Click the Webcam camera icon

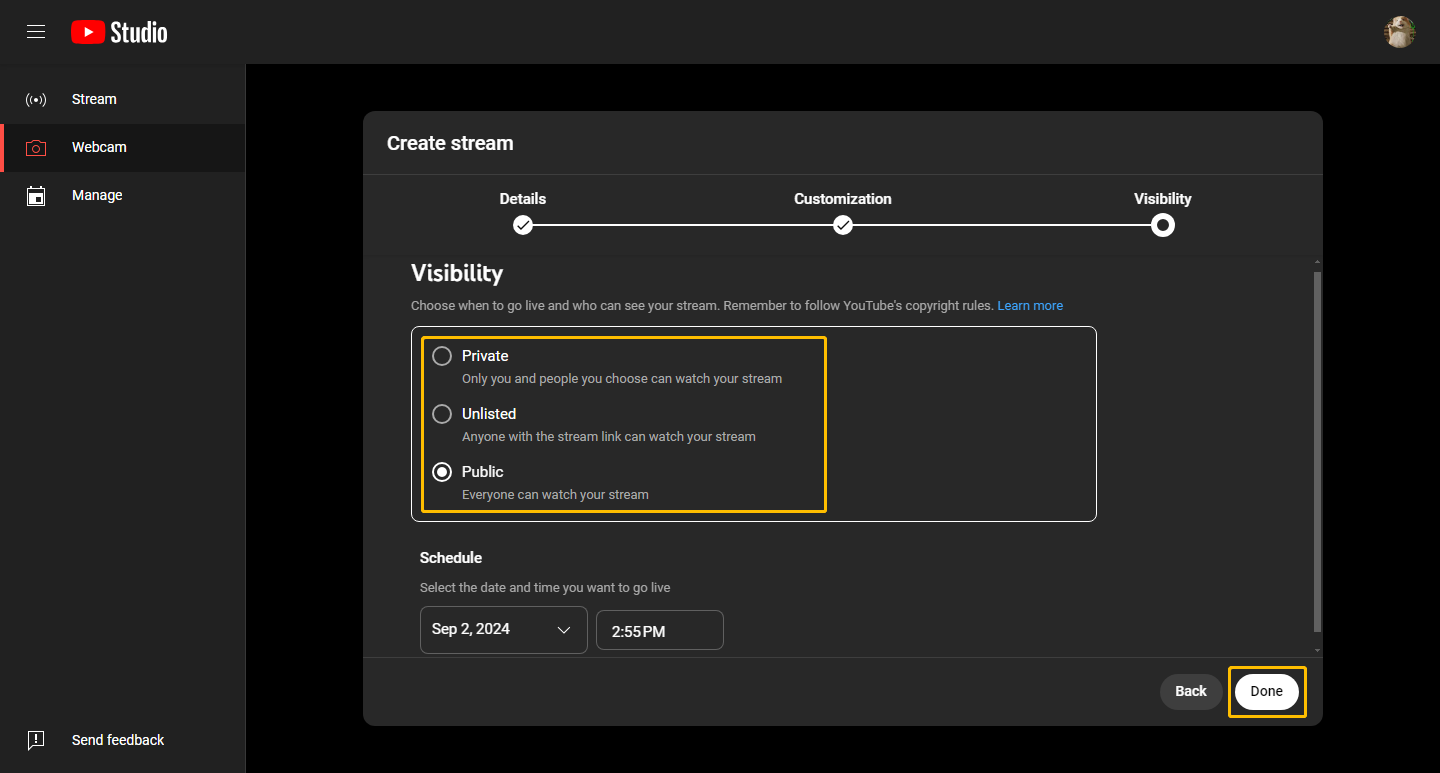pyautogui.click(x=36, y=148)
